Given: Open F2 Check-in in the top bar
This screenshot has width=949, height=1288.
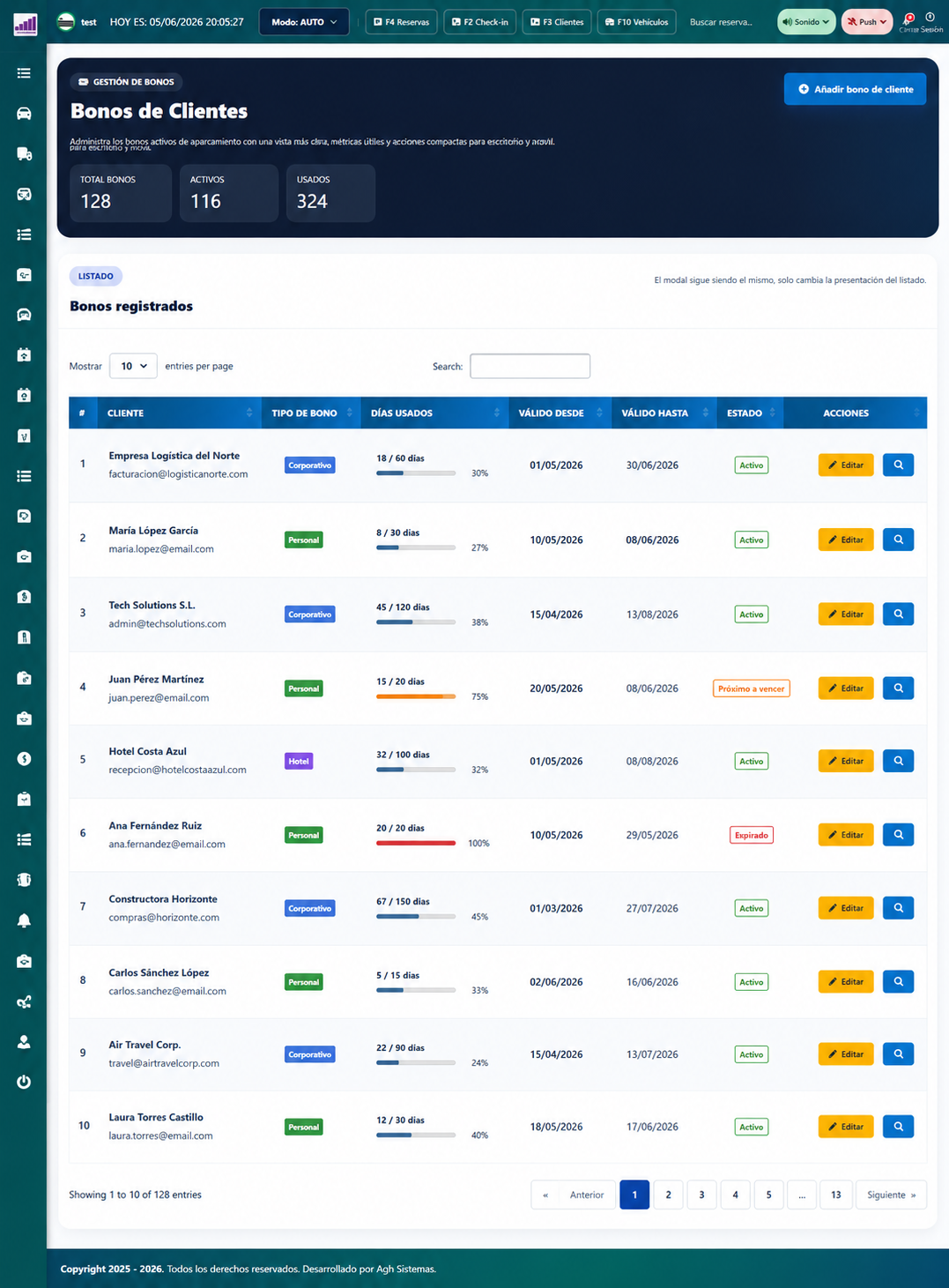Looking at the screenshot, I should coord(479,22).
